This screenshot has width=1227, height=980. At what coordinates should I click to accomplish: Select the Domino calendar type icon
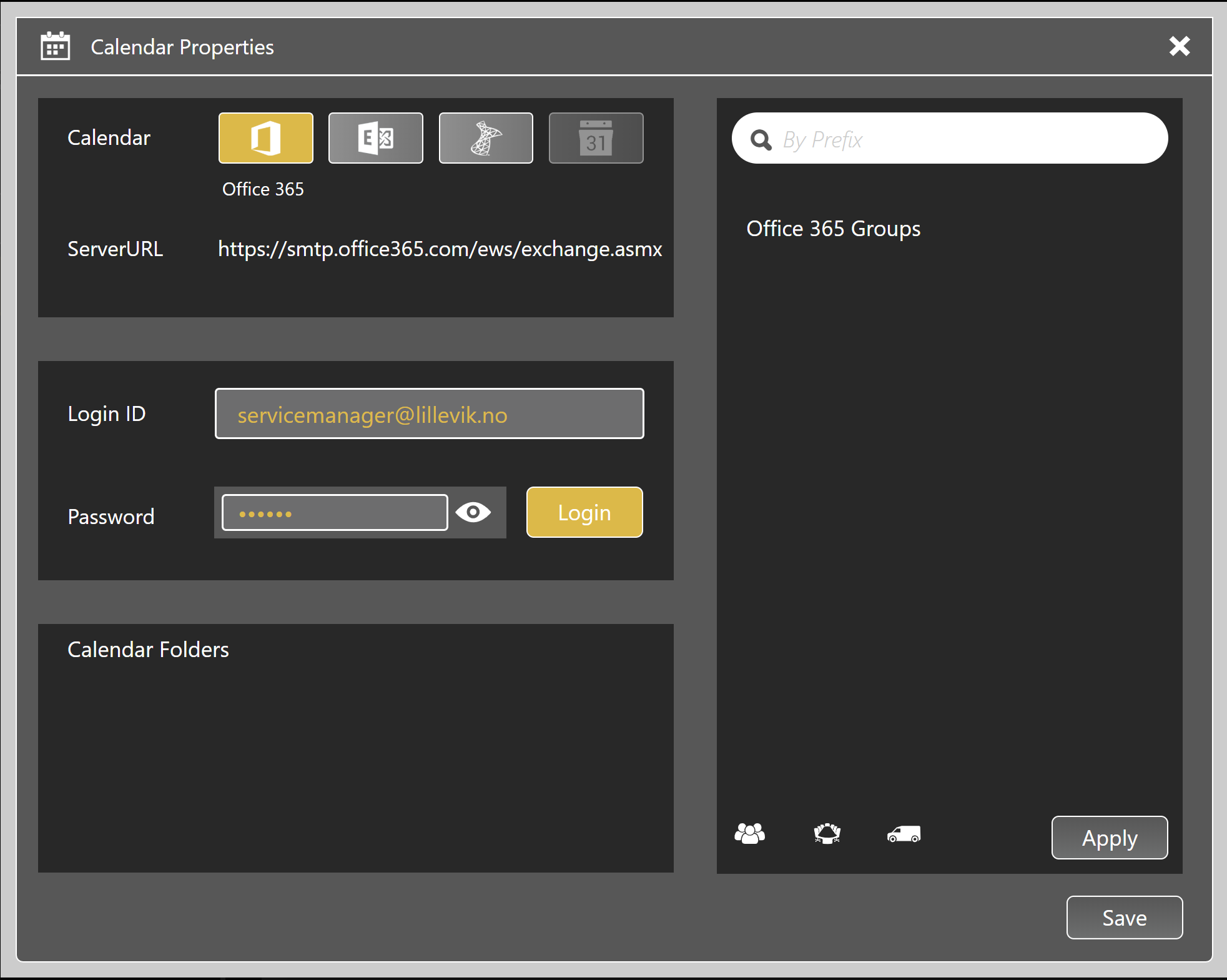[x=486, y=138]
